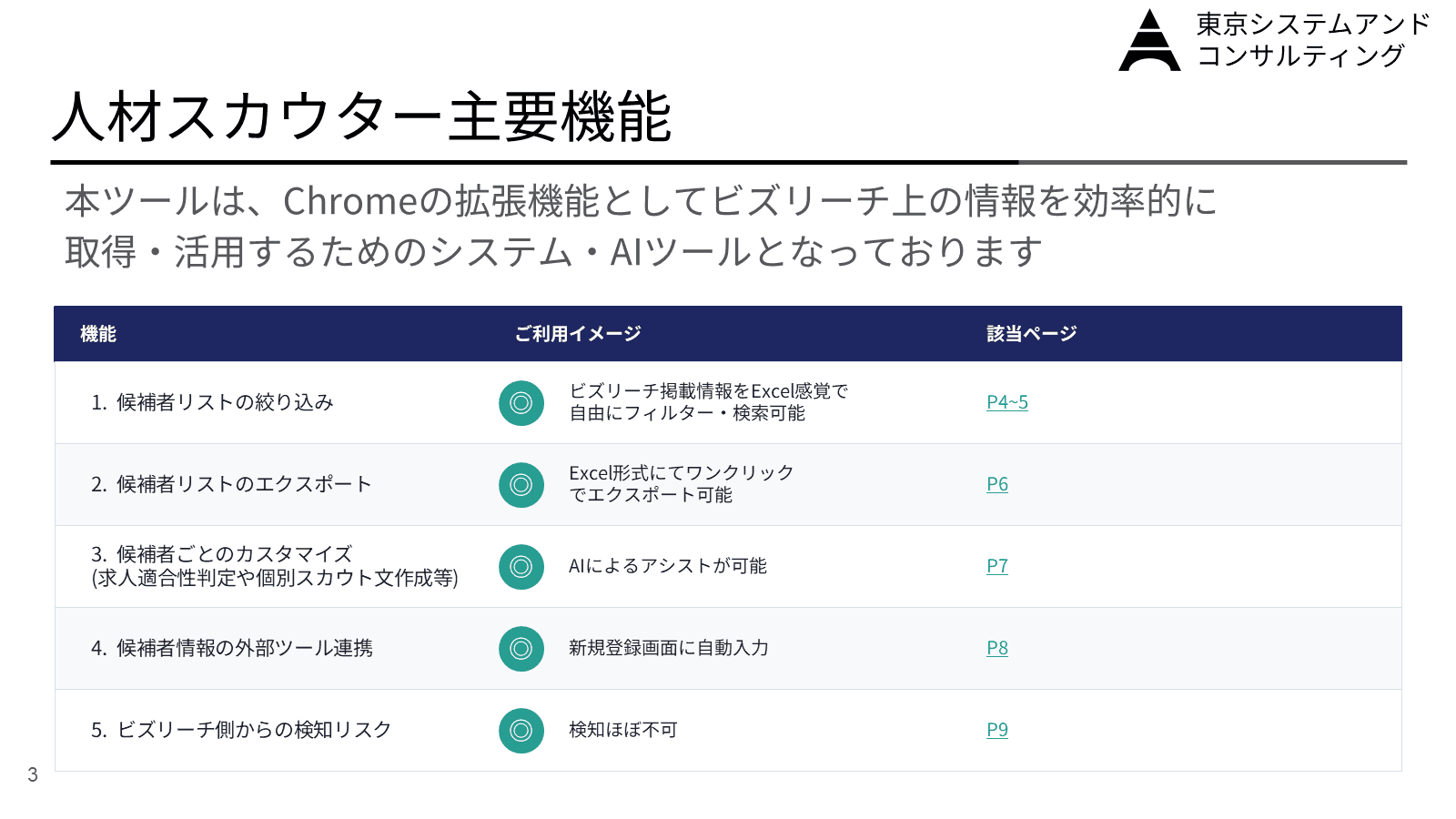Go to the P8 link
1456x819 pixels.
[997, 648]
